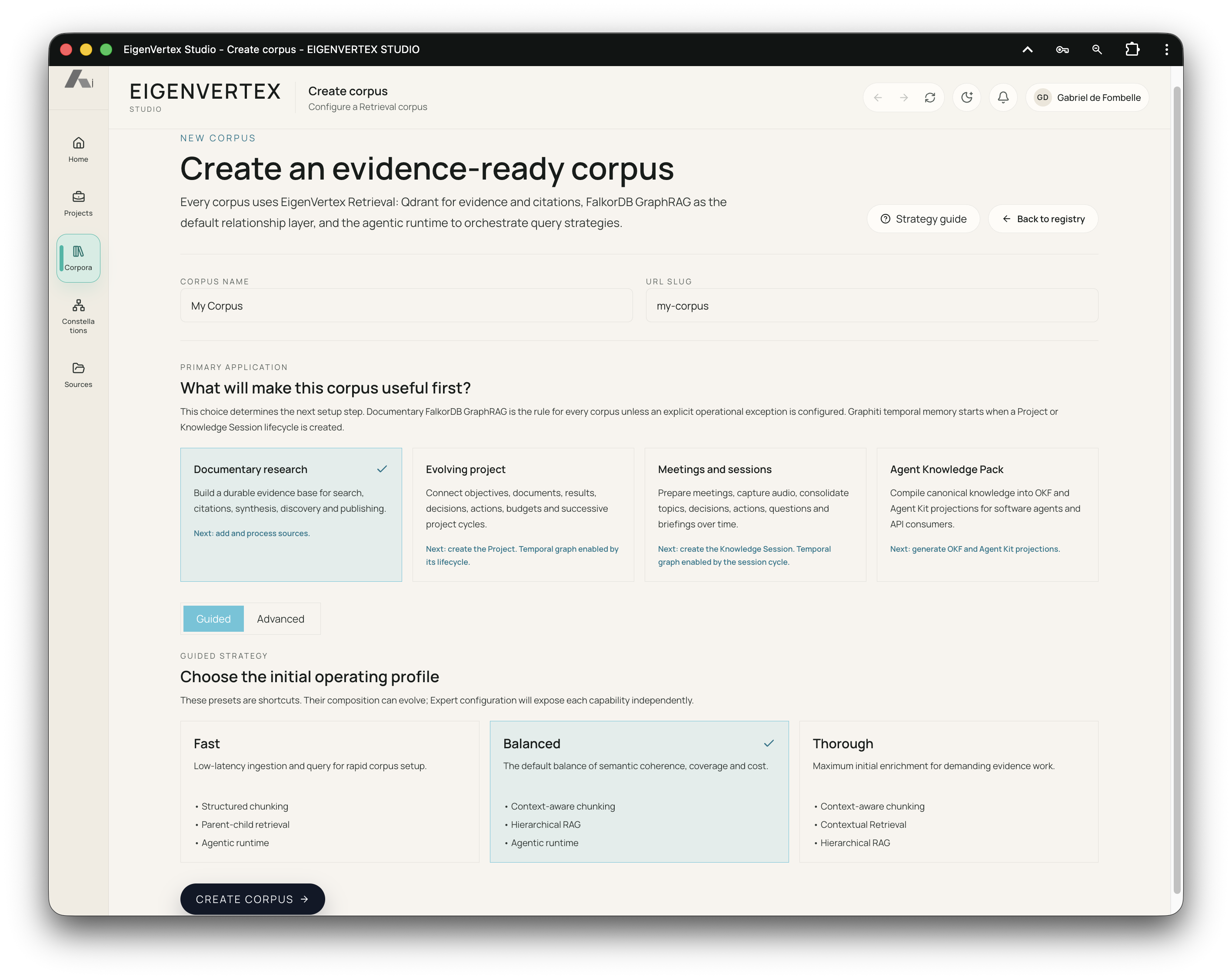Open the three-dot menu in title bar
Image resolution: width=1232 pixels, height=980 pixels.
(1166, 50)
